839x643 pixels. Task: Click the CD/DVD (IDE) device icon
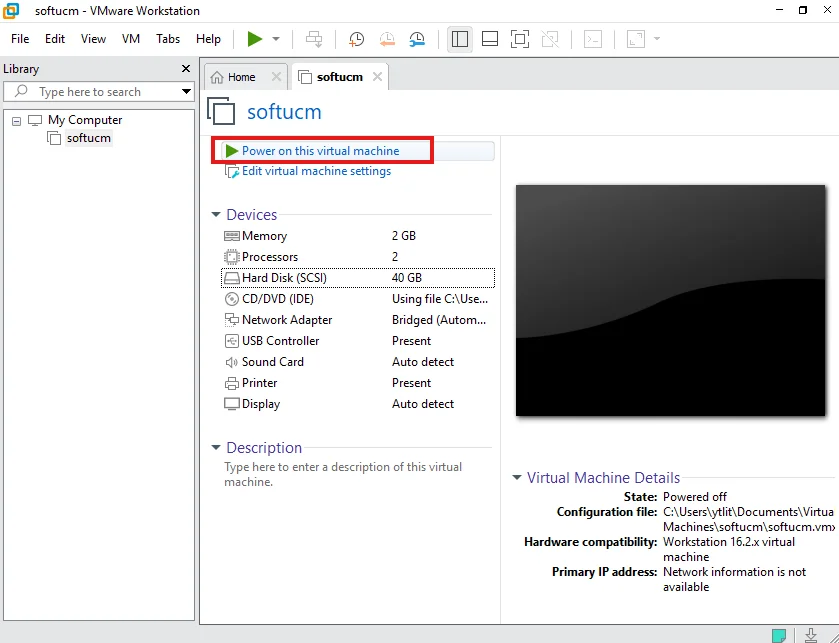(232, 299)
